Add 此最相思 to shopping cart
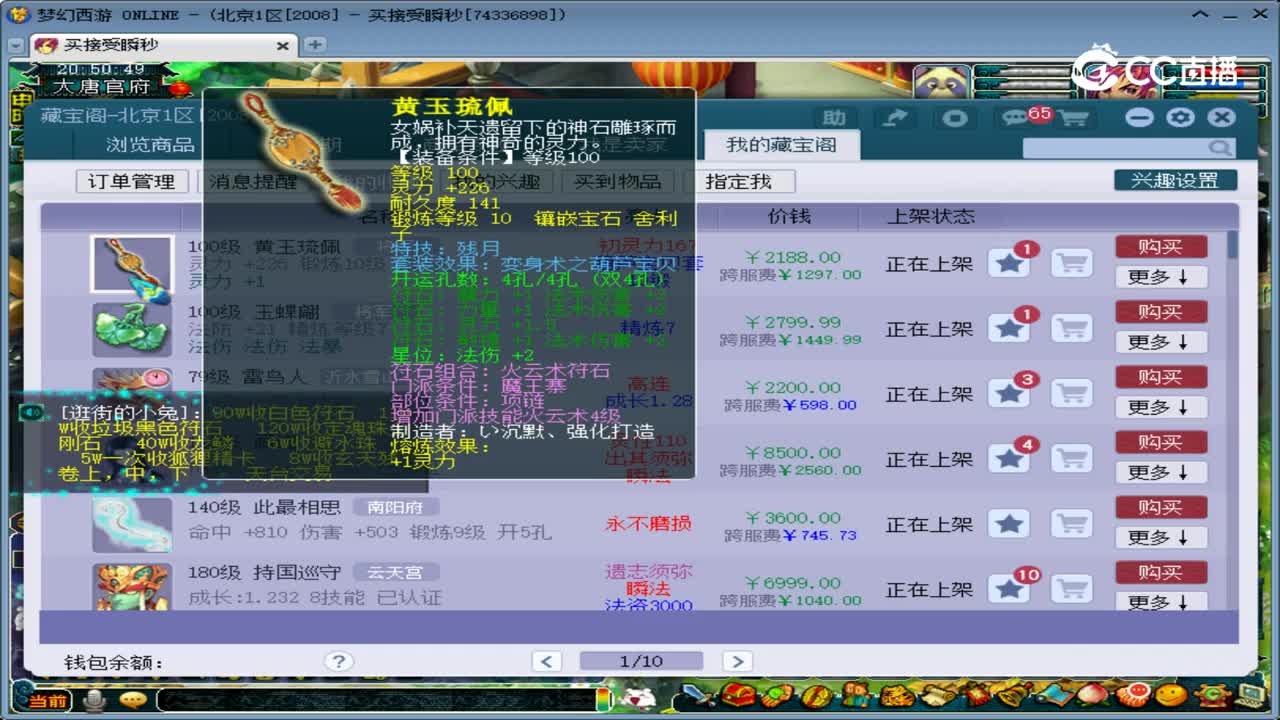The height and width of the screenshot is (720, 1280). coord(1072,524)
